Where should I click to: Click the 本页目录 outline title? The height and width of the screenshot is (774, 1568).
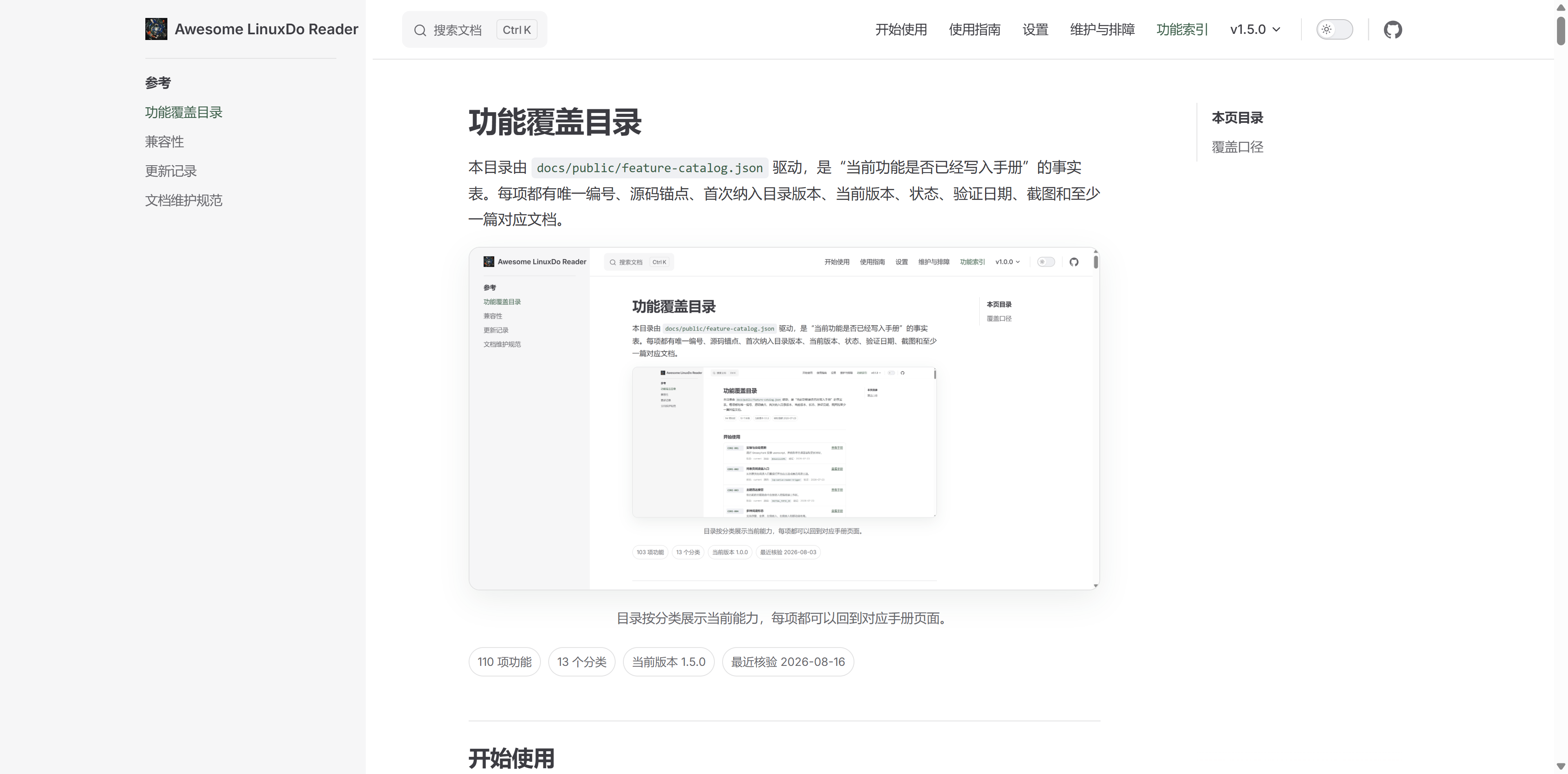point(1237,118)
